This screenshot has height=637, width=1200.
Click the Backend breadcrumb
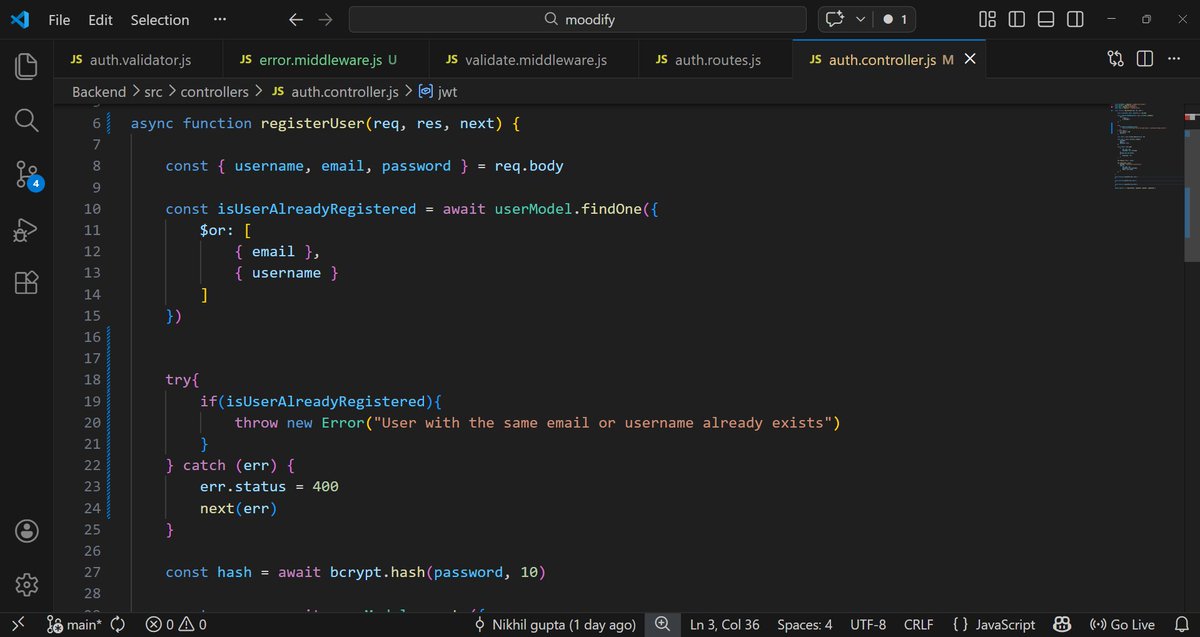coord(99,91)
